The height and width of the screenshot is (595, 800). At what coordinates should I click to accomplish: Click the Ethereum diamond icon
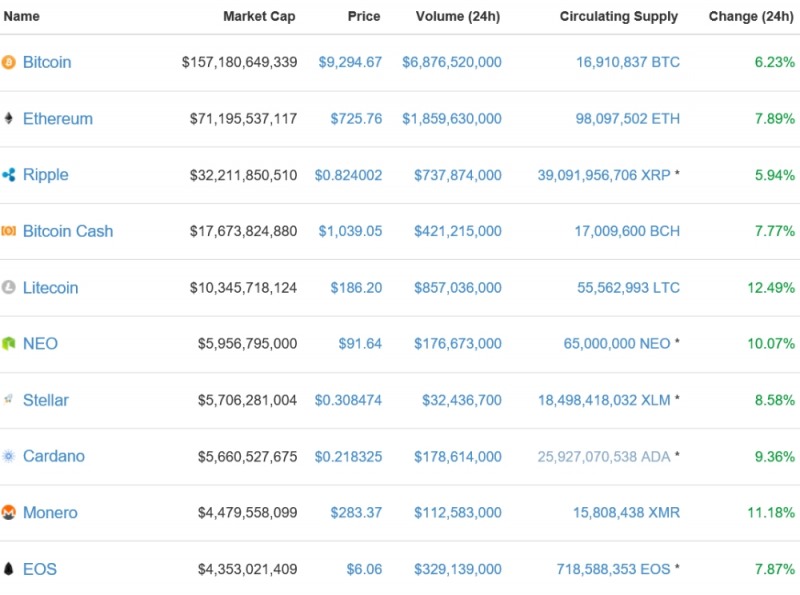pyautogui.click(x=9, y=118)
